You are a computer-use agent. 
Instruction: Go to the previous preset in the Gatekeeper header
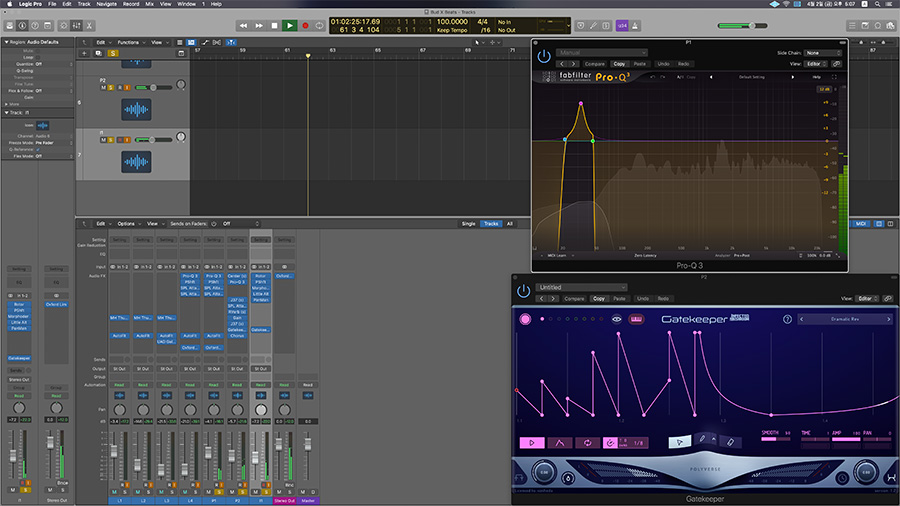541,298
